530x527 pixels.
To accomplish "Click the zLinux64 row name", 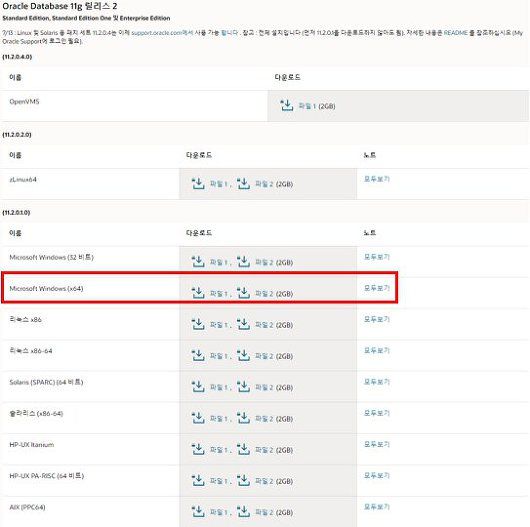I will click(x=23, y=179).
